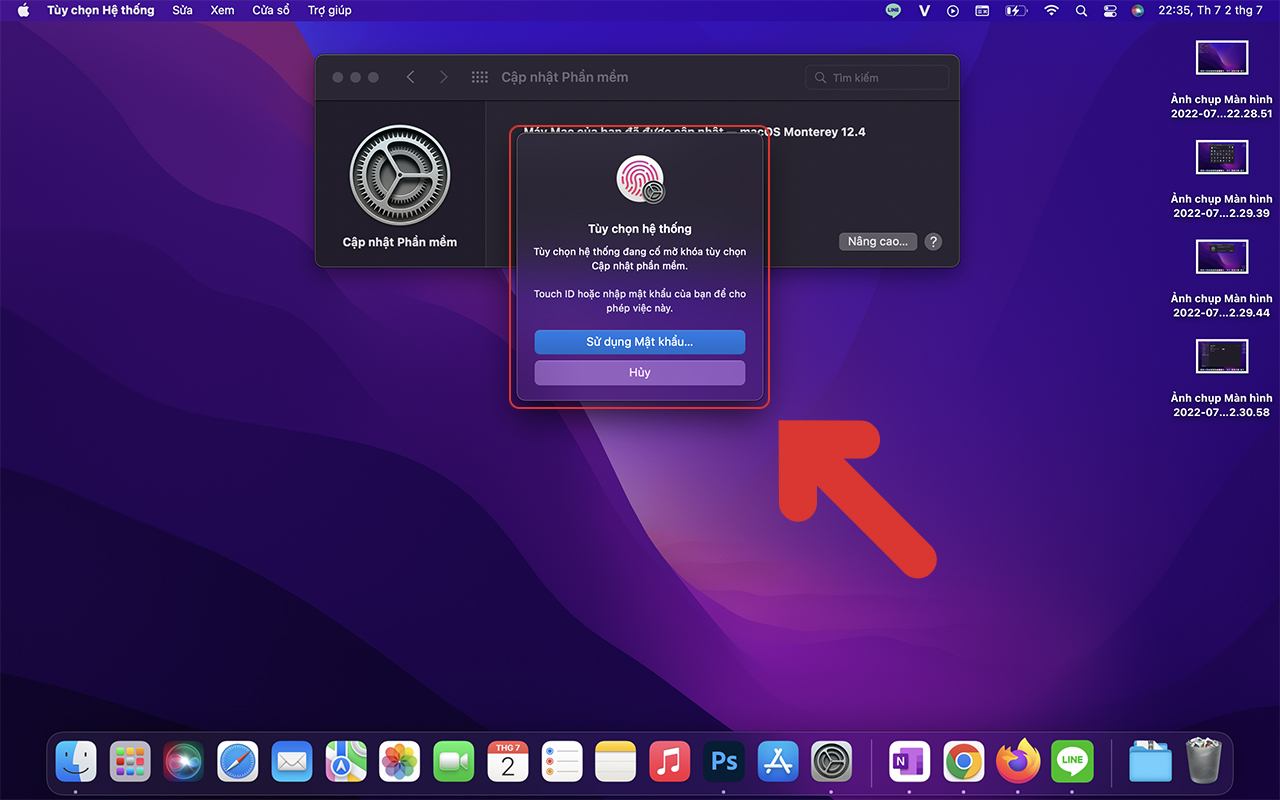Click the LINE menu bar icon

[893, 10]
